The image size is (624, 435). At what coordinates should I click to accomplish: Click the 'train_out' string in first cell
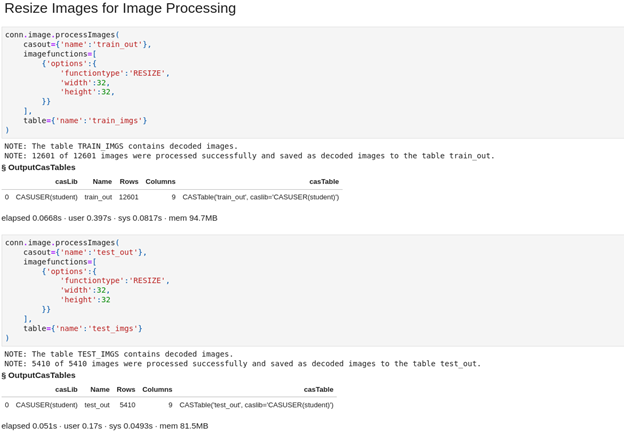click(117, 44)
